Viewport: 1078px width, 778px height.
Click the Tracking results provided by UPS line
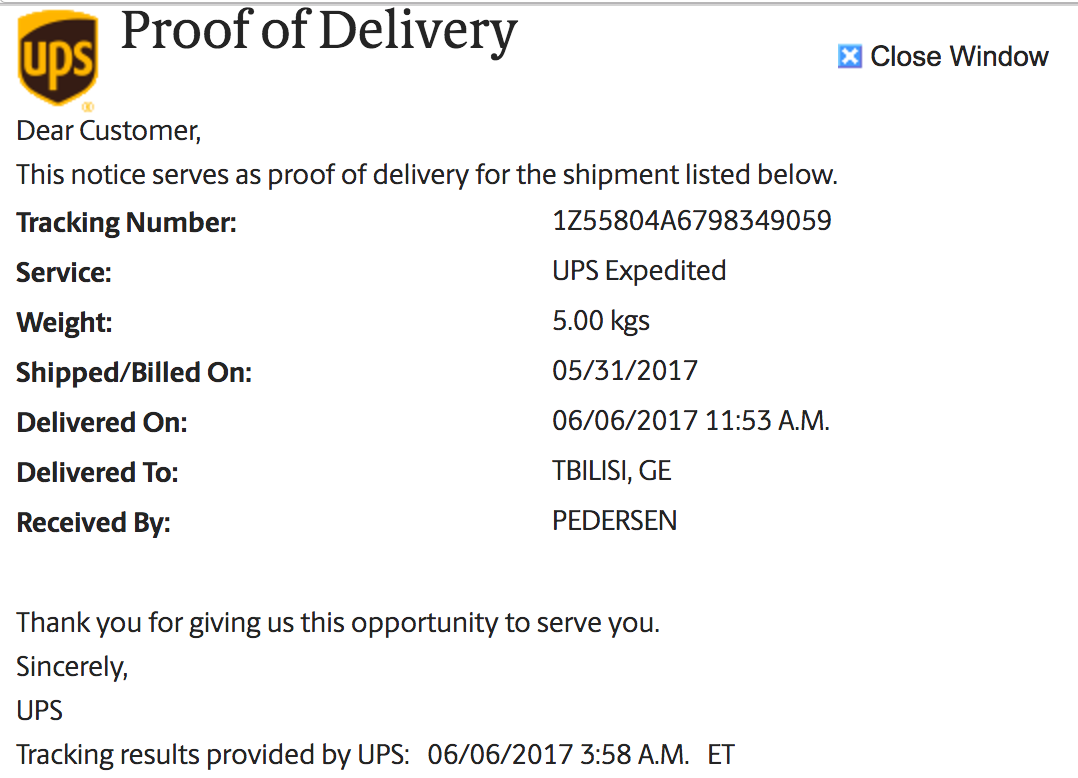click(x=376, y=755)
